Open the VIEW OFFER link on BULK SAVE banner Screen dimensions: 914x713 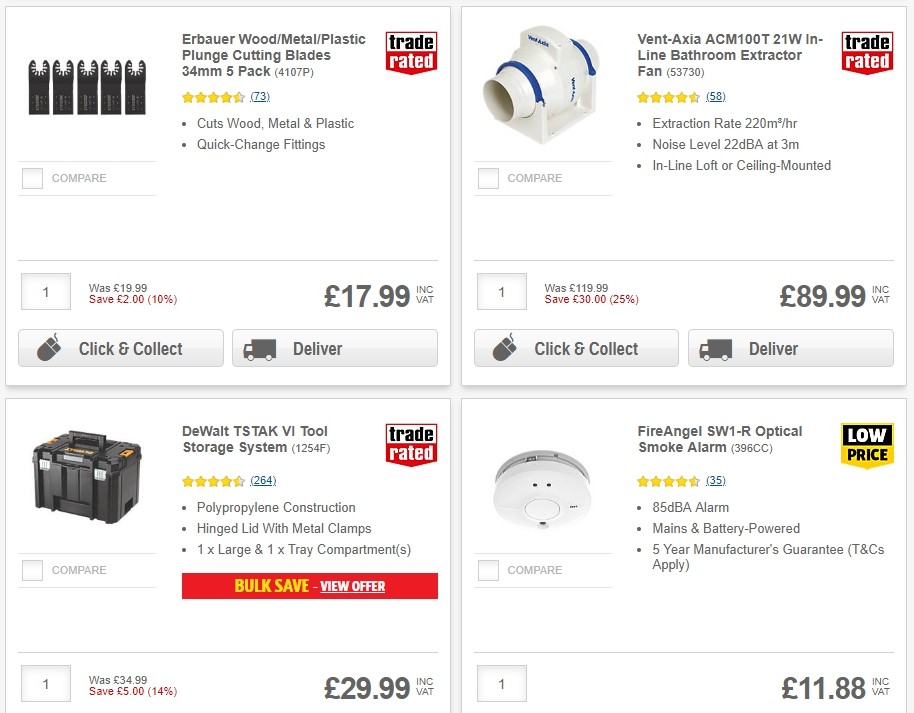(353, 586)
